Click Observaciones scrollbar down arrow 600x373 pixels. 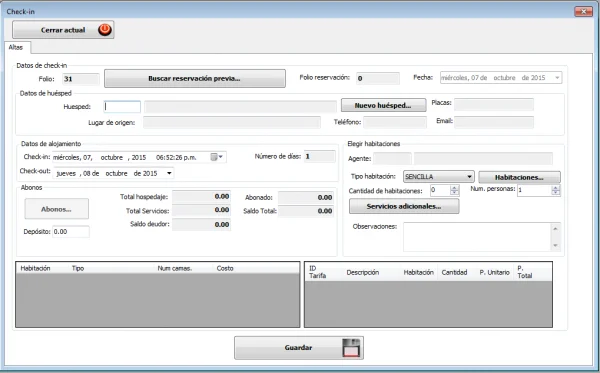point(555,246)
